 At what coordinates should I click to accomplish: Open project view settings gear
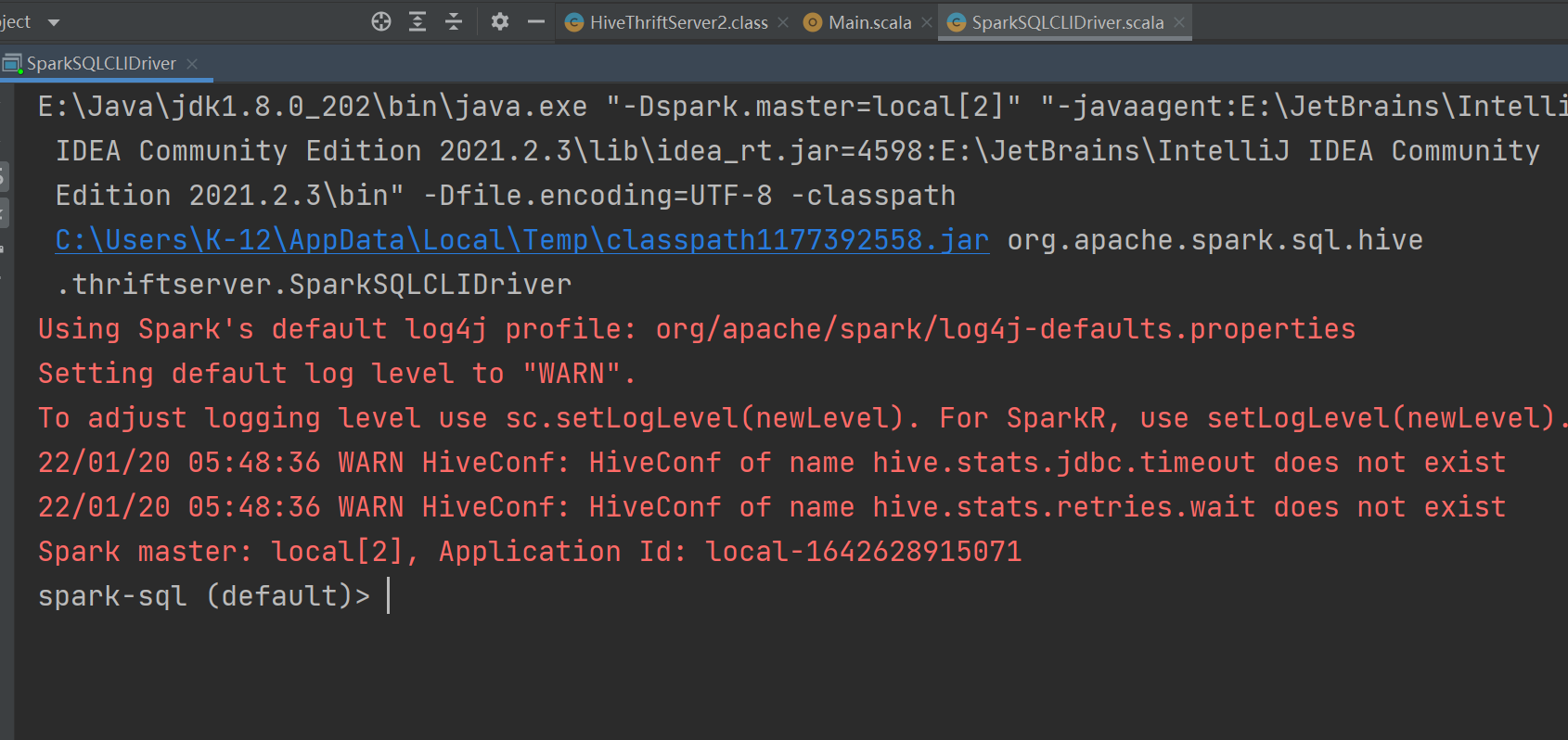[x=500, y=21]
